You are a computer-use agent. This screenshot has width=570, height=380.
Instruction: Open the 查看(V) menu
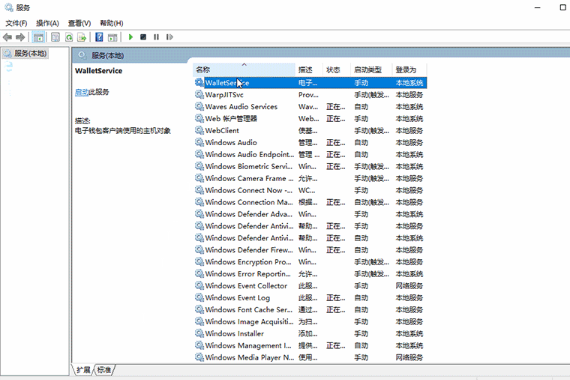click(79, 23)
